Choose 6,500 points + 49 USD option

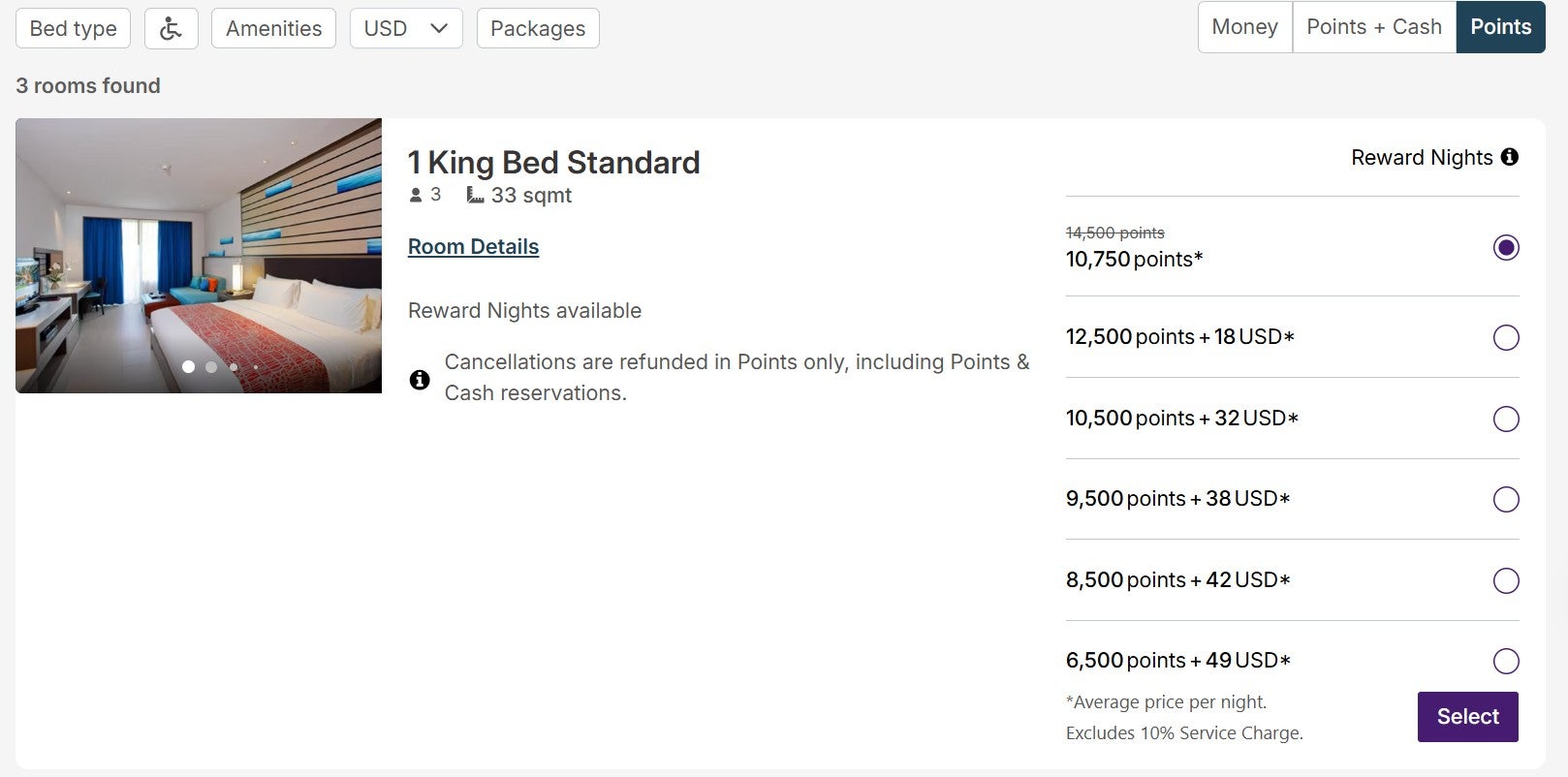[1505, 662]
